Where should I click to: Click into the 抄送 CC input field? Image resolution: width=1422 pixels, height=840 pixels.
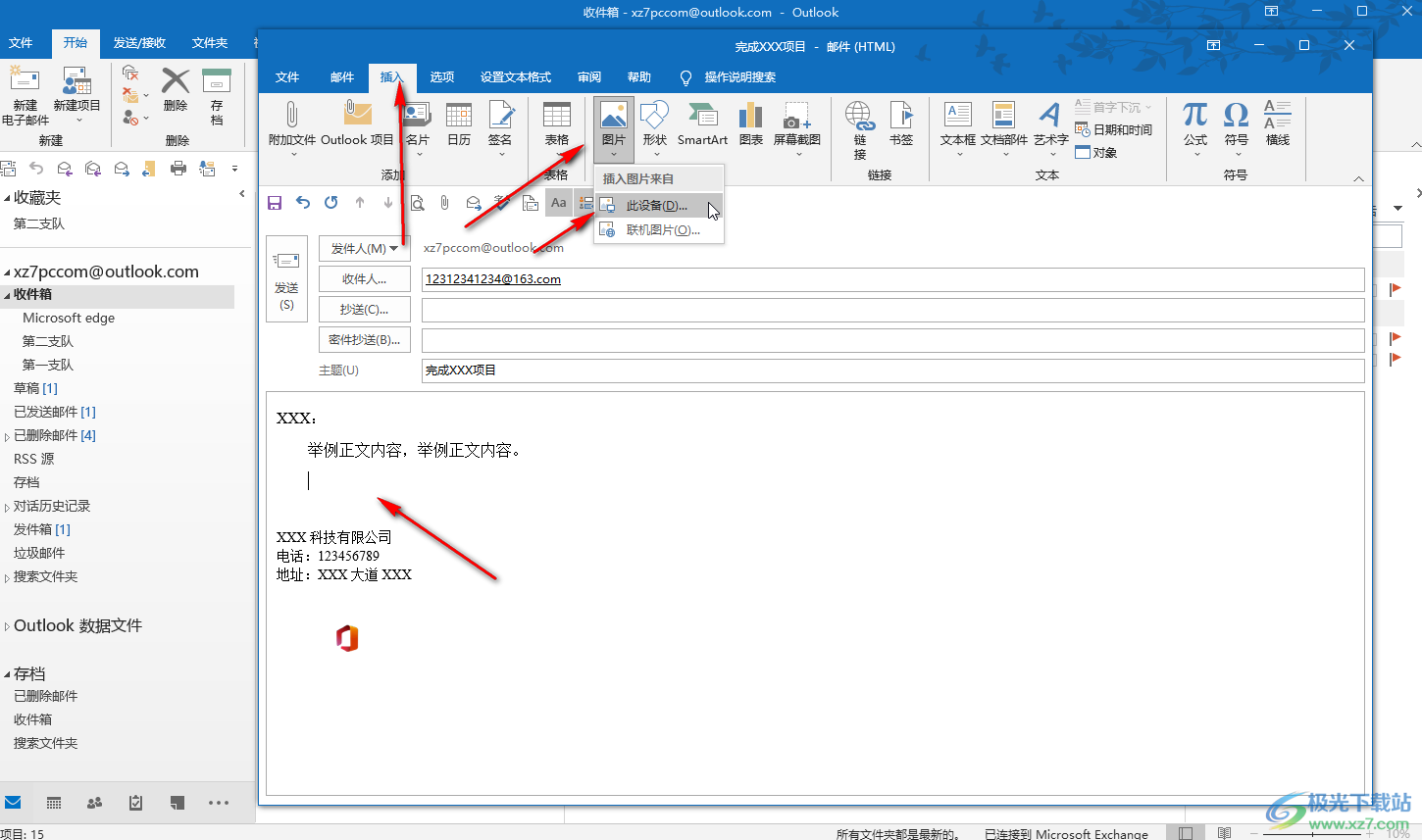coord(892,310)
